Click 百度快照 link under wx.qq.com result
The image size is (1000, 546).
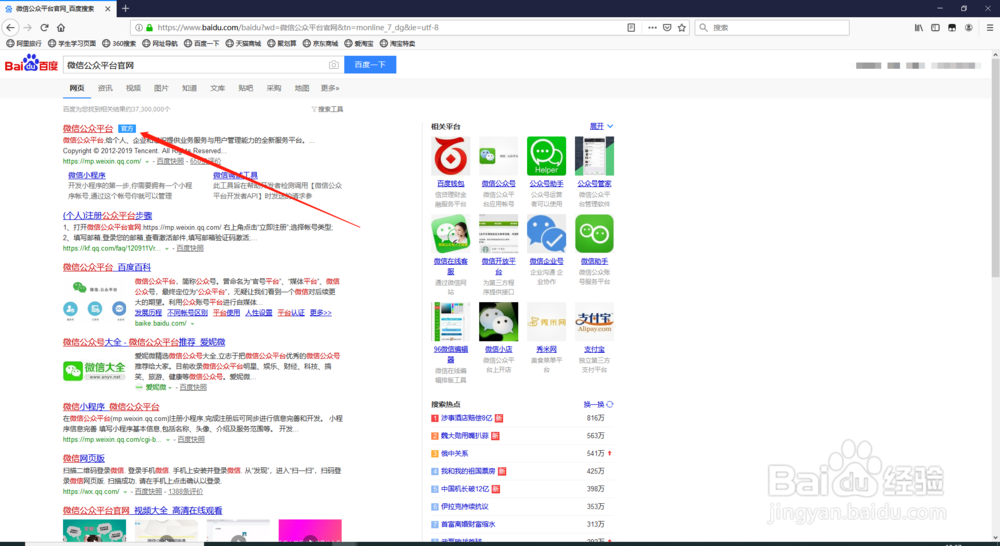pyautogui.click(x=148, y=492)
